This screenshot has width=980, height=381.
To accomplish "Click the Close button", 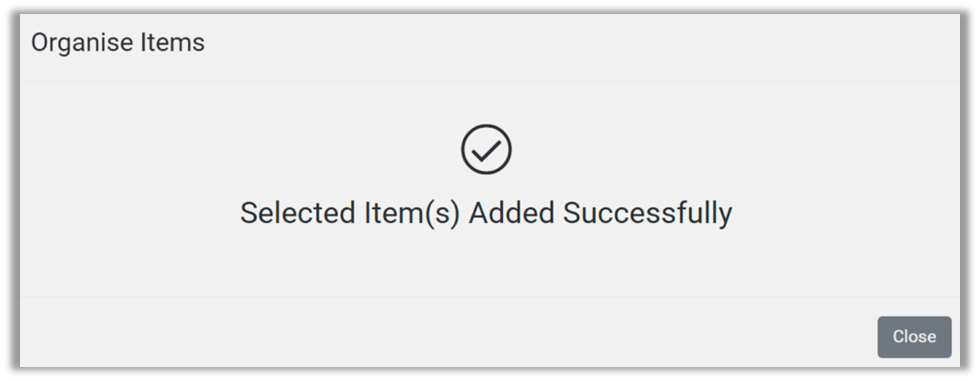I will (x=914, y=337).
